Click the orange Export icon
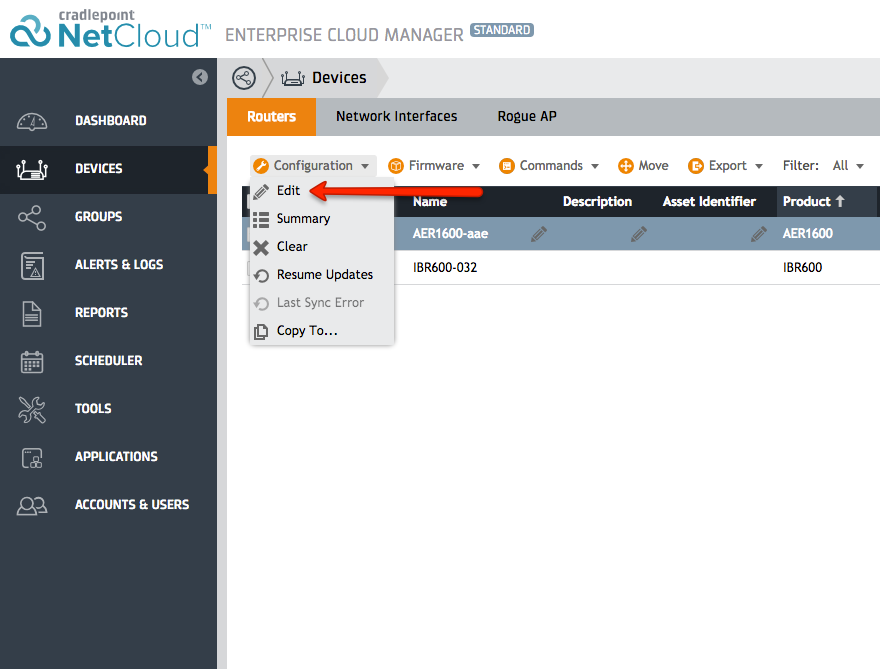 (x=696, y=166)
